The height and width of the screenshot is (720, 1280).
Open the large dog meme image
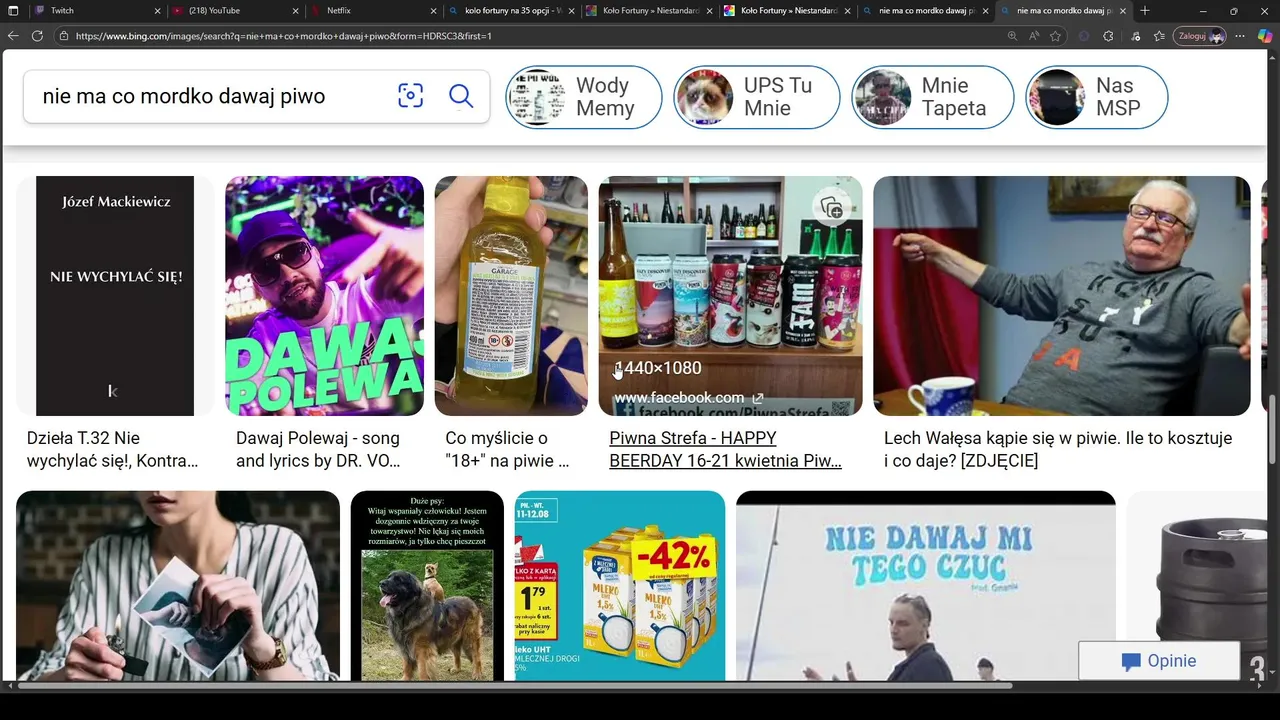coord(427,586)
